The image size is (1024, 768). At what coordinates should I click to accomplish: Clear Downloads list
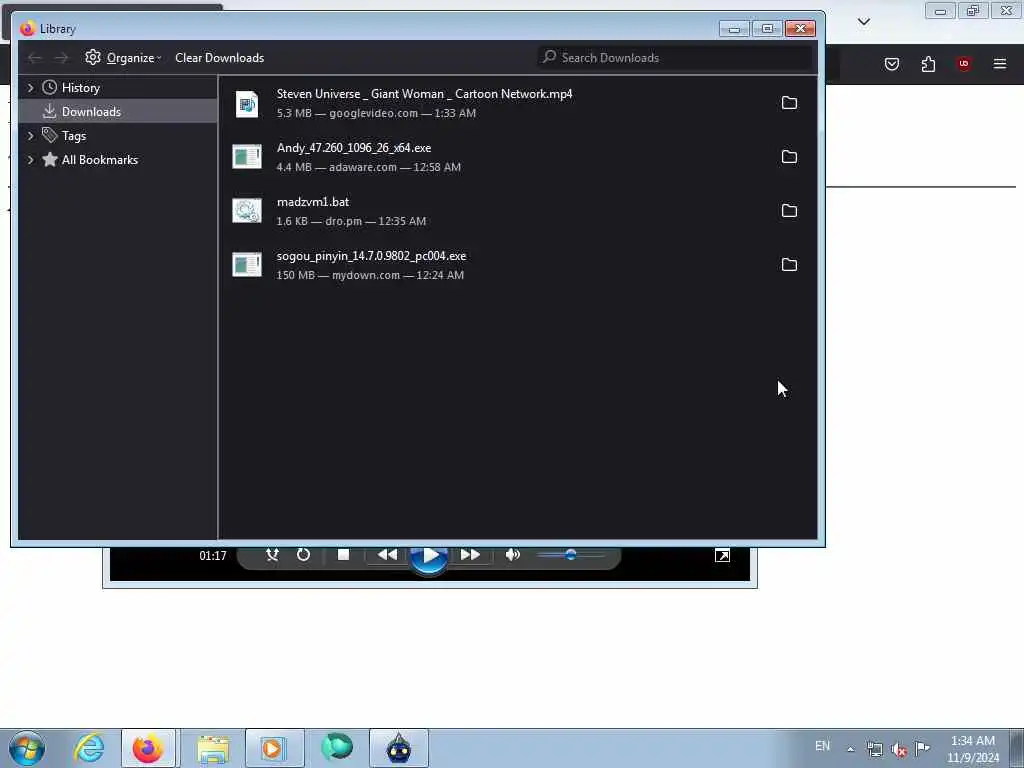click(219, 57)
